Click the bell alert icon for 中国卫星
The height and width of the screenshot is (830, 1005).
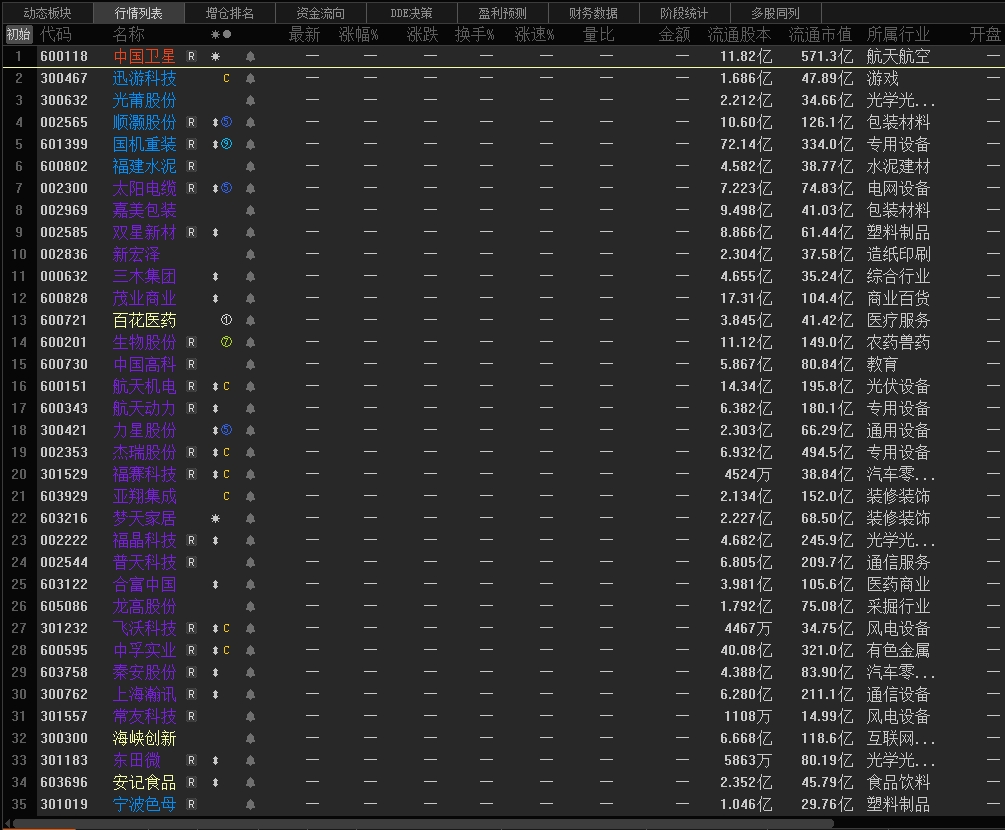pos(251,56)
